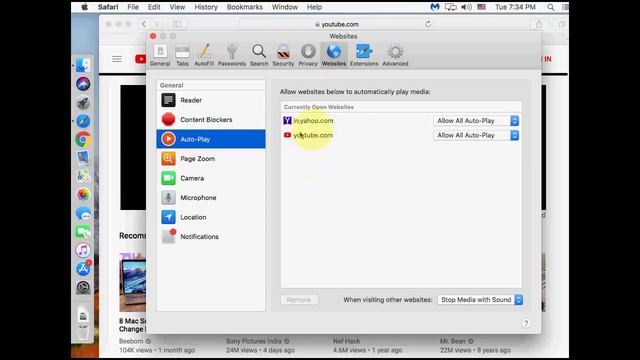Open the YouTube hamburger menu
Viewport: 640px width, 360px height.
click(x=117, y=59)
